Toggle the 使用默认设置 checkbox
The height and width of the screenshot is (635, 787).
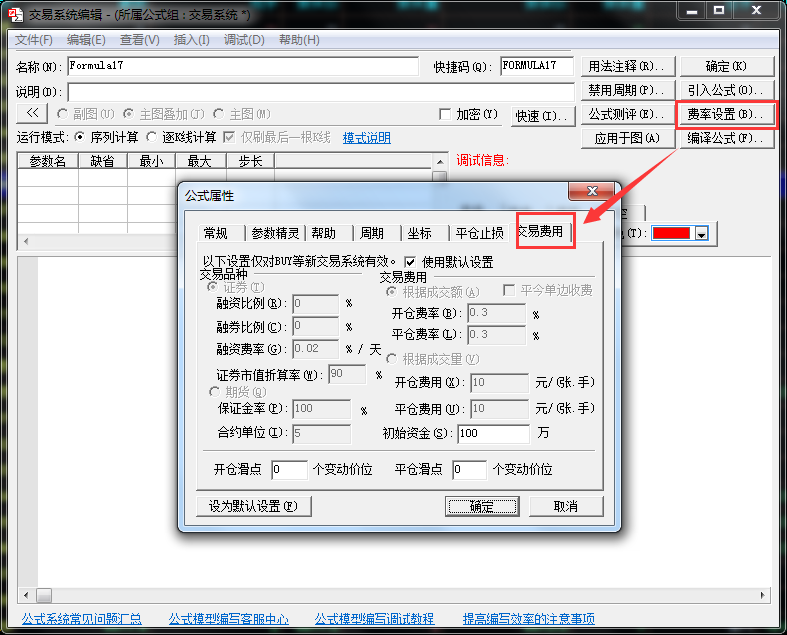pyautogui.click(x=411, y=262)
